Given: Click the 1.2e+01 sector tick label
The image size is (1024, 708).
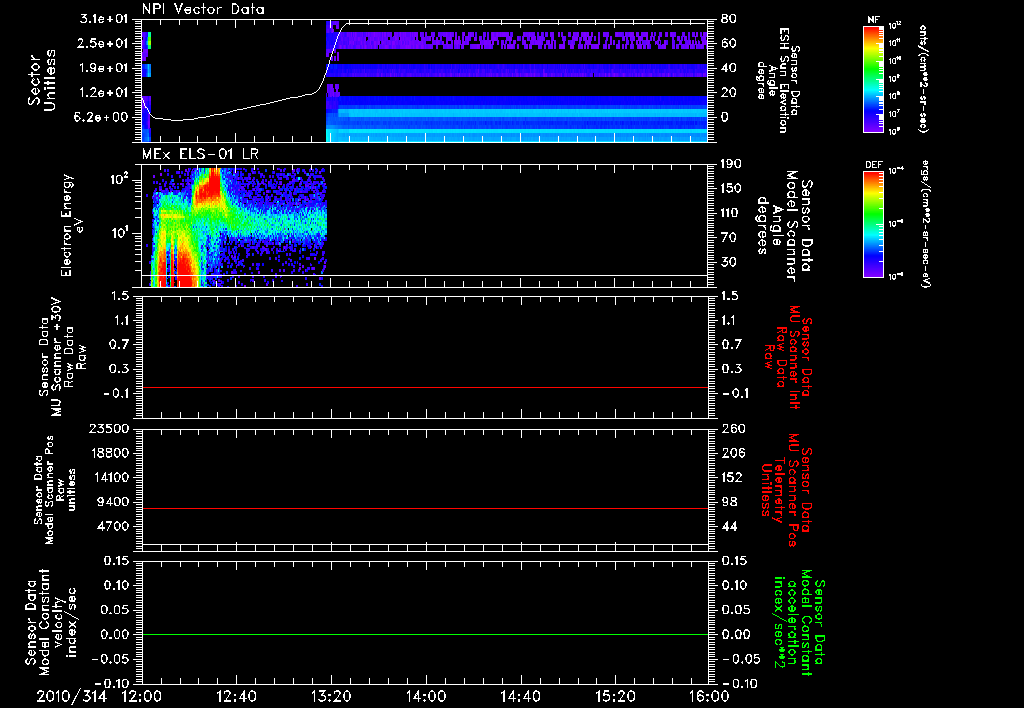Looking at the screenshot, I should (x=103, y=93).
